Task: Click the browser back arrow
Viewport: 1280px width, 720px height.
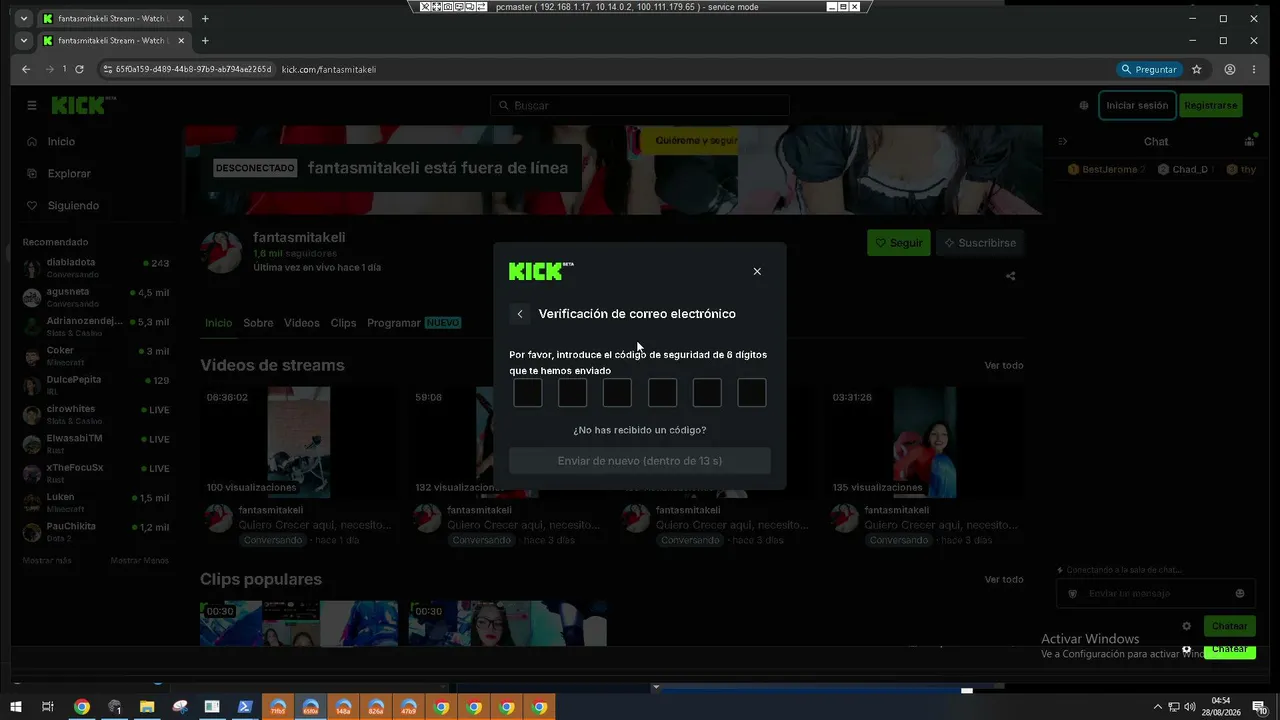Action: [27, 69]
